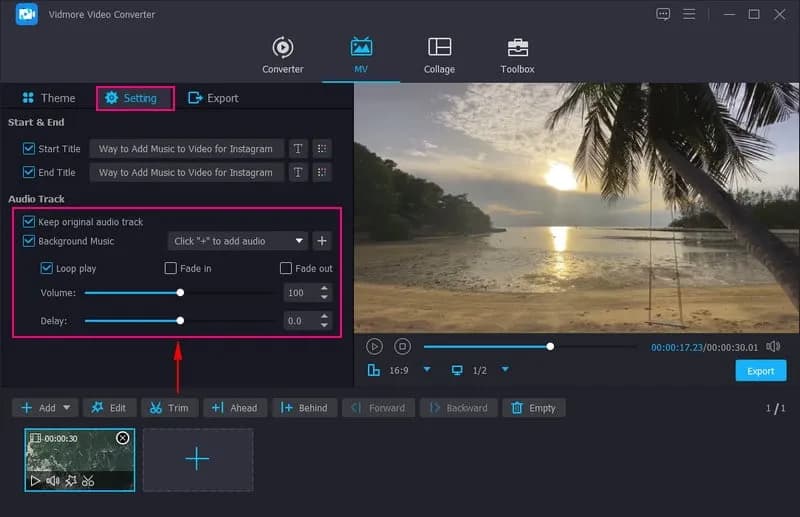
Task: Click the play button under video preview
Action: point(374,346)
